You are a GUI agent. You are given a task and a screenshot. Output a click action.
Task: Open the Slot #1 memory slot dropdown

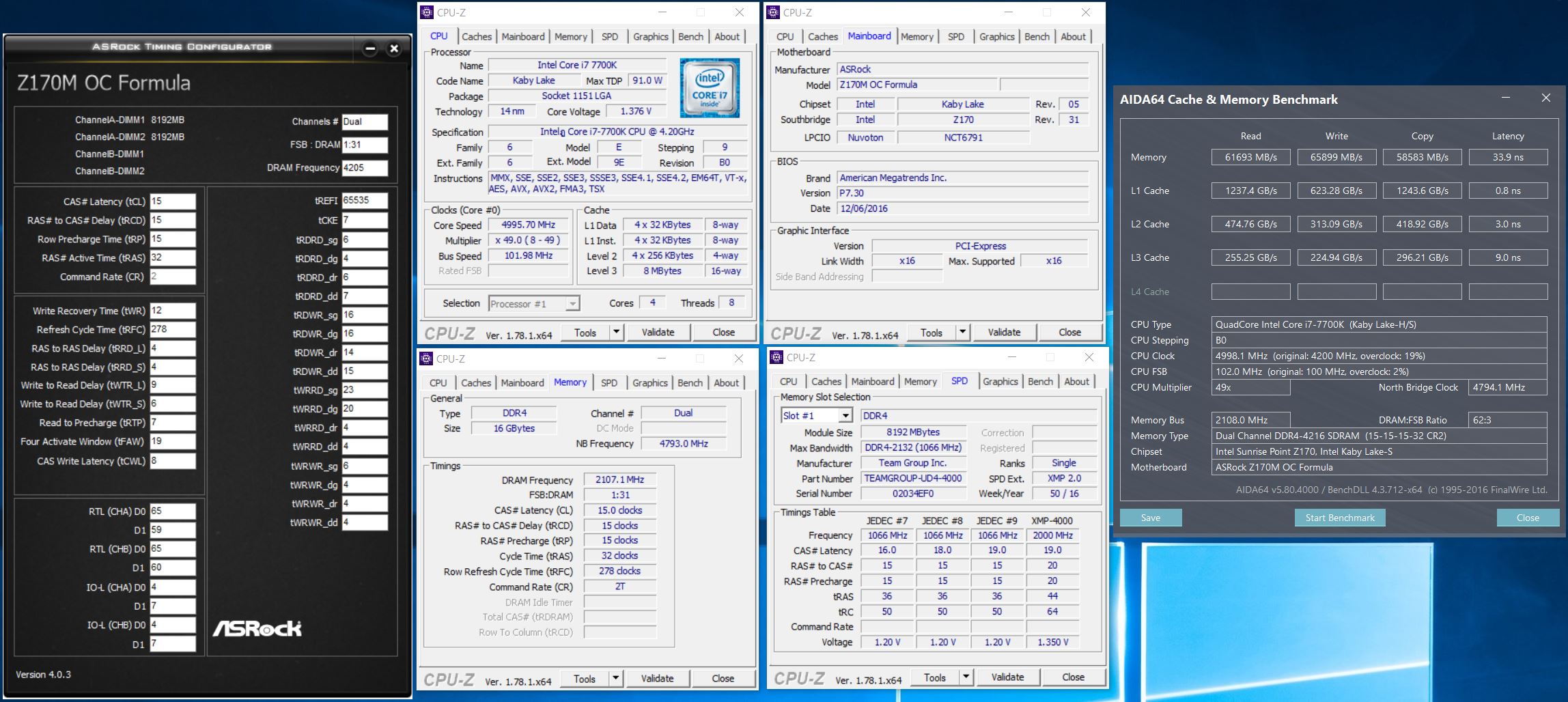coord(845,415)
